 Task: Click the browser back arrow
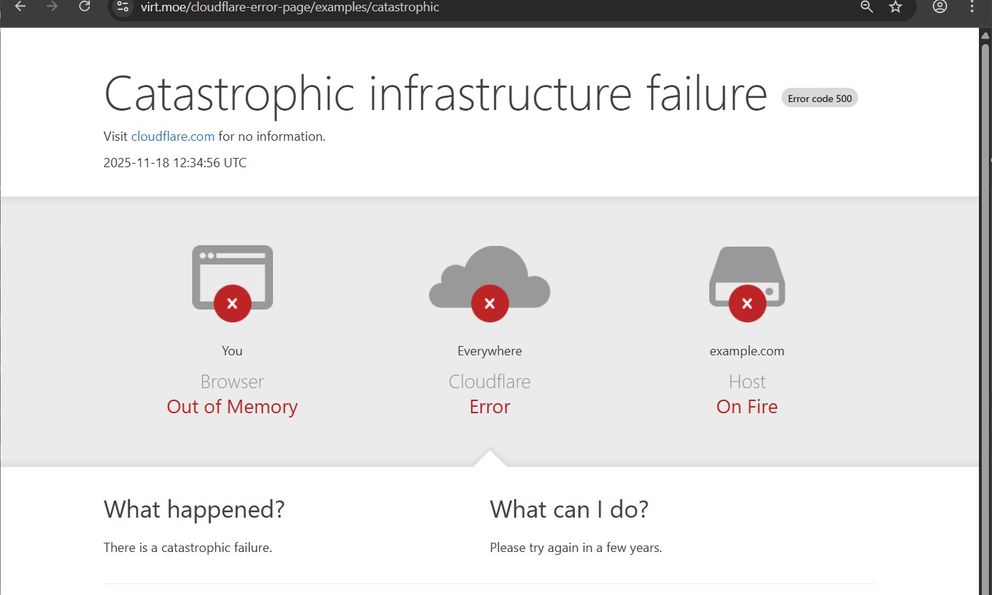pos(20,7)
